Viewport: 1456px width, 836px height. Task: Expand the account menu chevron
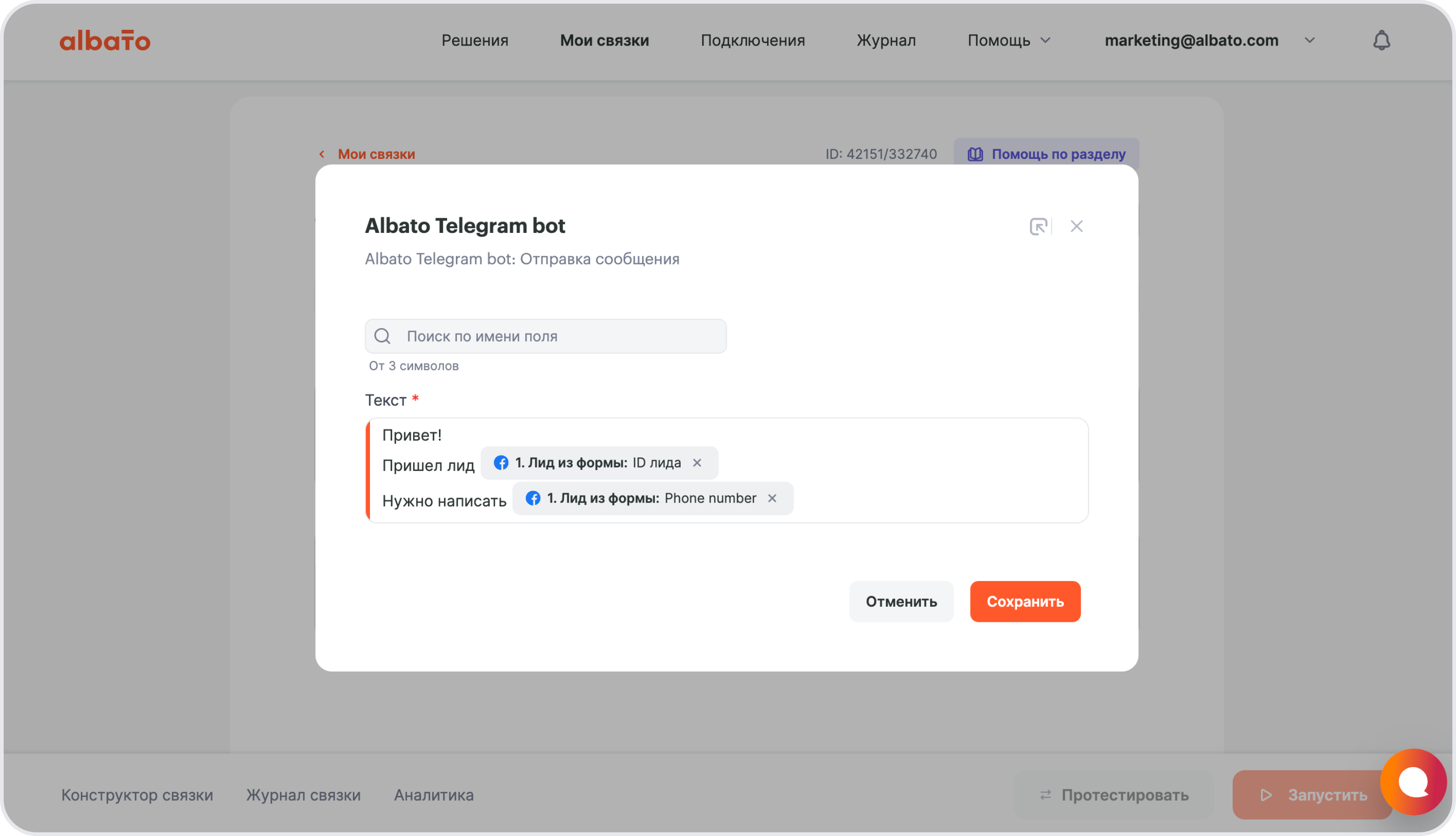1309,40
